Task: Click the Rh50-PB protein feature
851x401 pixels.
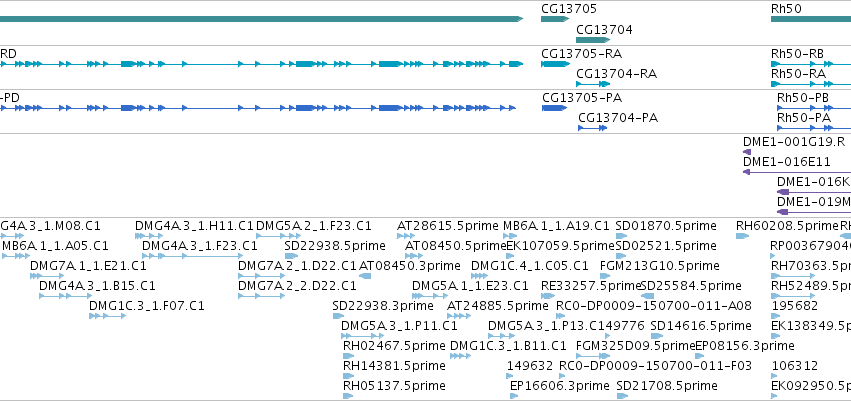Action: (814, 108)
